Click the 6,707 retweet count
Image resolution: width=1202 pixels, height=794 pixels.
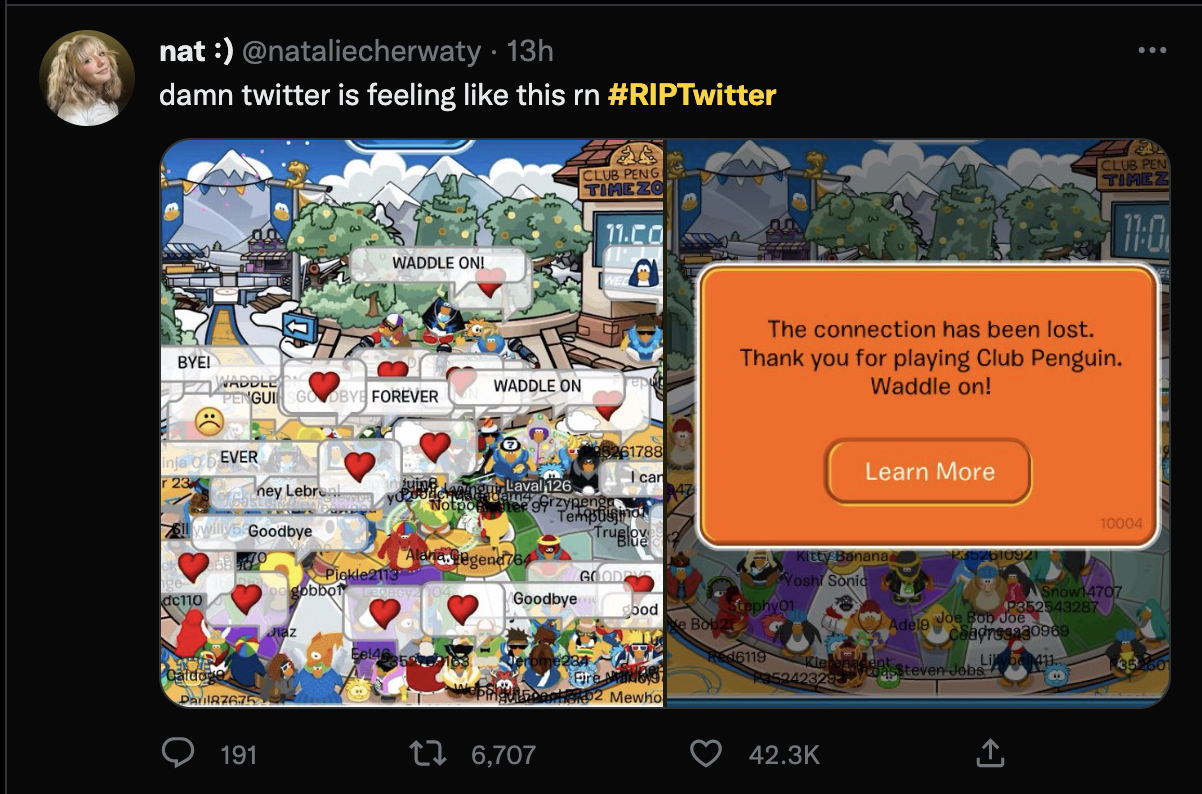pos(502,754)
